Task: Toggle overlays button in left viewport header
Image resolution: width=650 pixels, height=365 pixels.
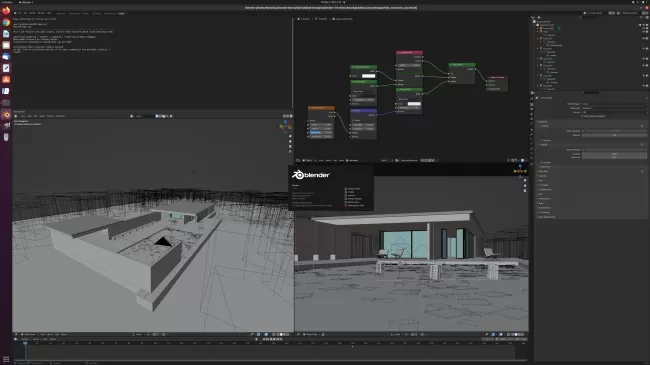Action: [x=266, y=334]
